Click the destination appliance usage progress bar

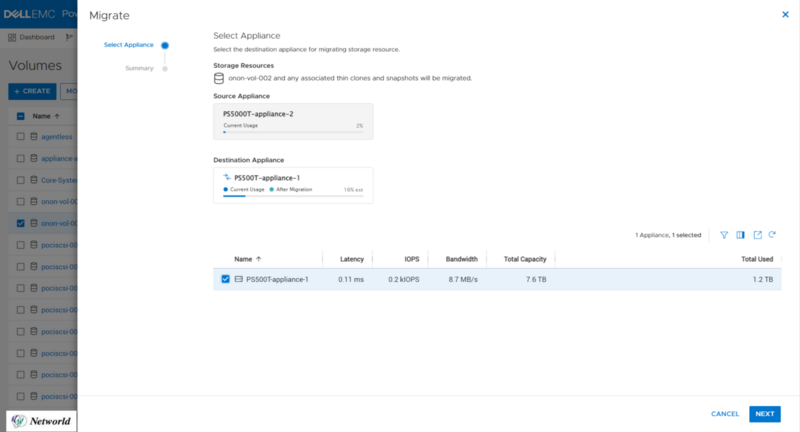[x=293, y=196]
